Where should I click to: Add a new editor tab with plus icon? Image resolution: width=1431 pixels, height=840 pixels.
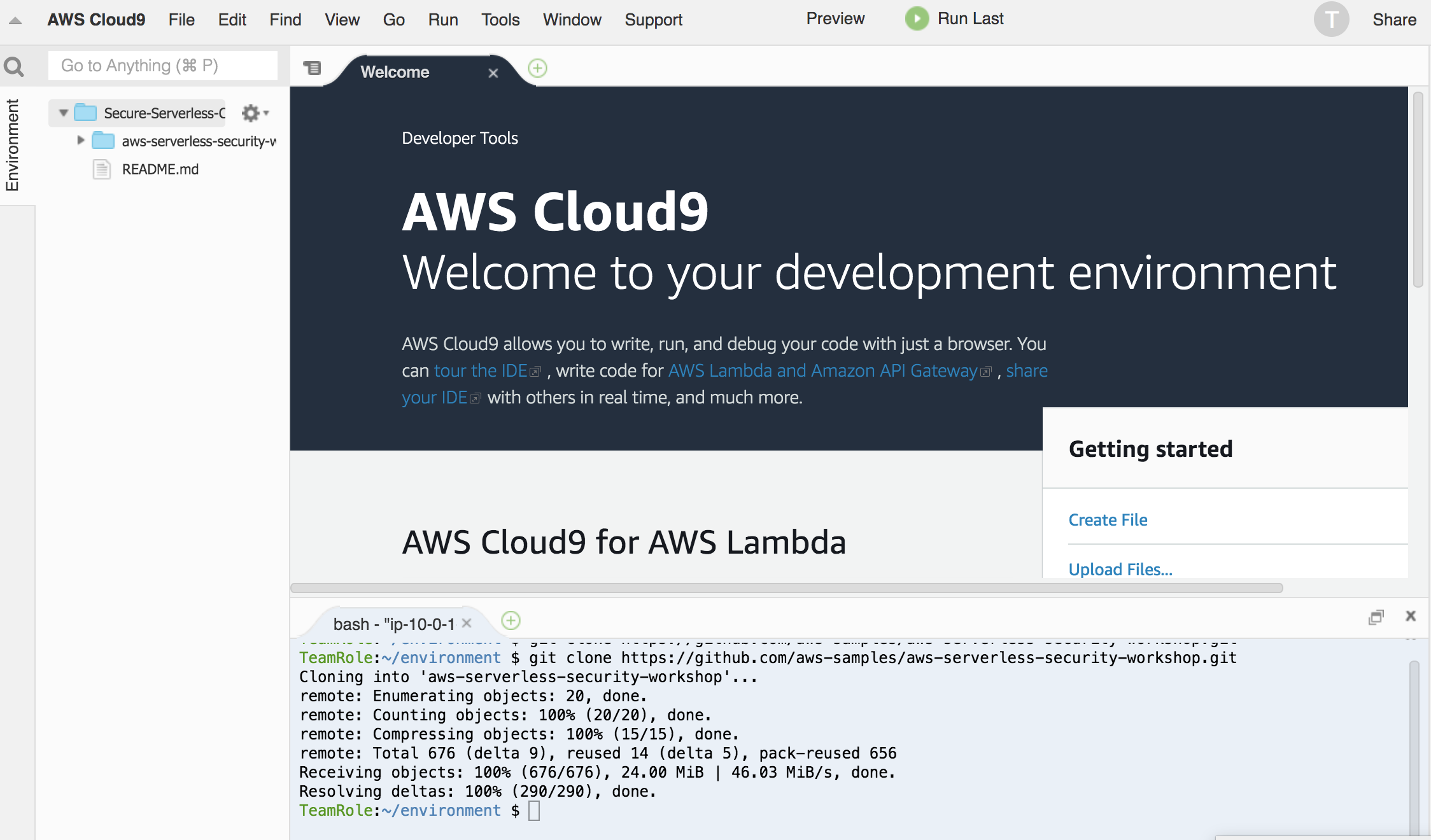pyautogui.click(x=538, y=68)
